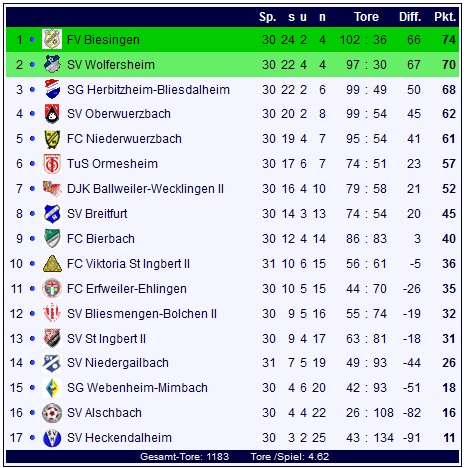466x468 pixels.
Task: Click the FV Biesingen club crest
Action: tap(52, 39)
